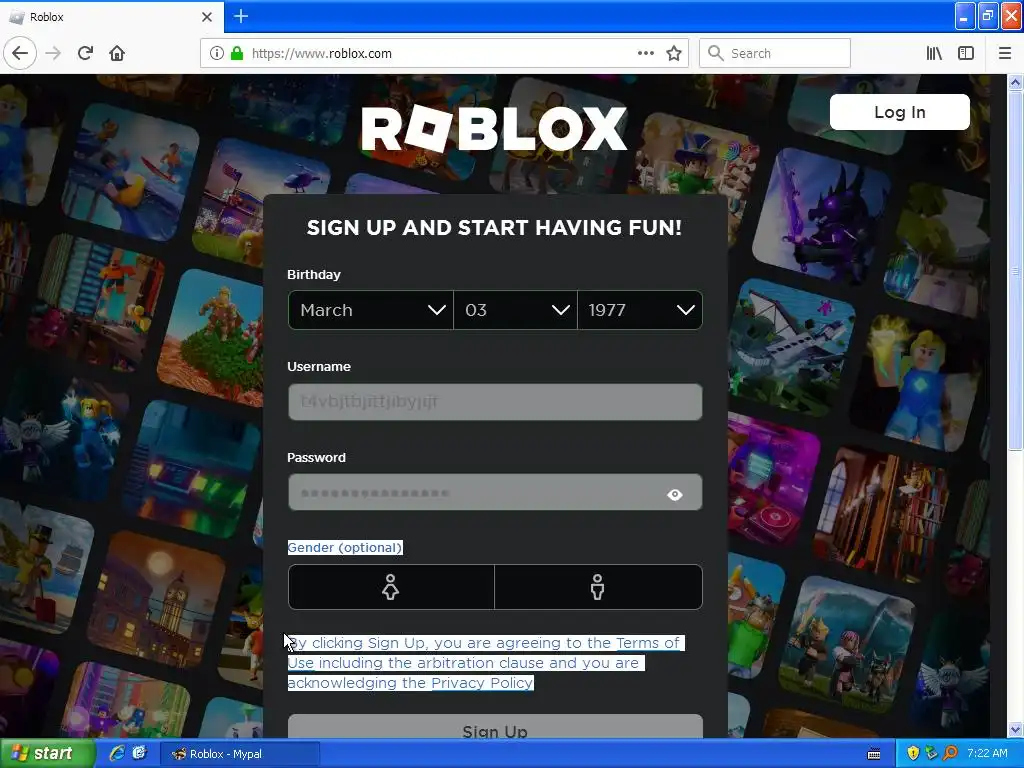Bookmark this page with the star
This screenshot has height=768, width=1024.
pos(673,53)
